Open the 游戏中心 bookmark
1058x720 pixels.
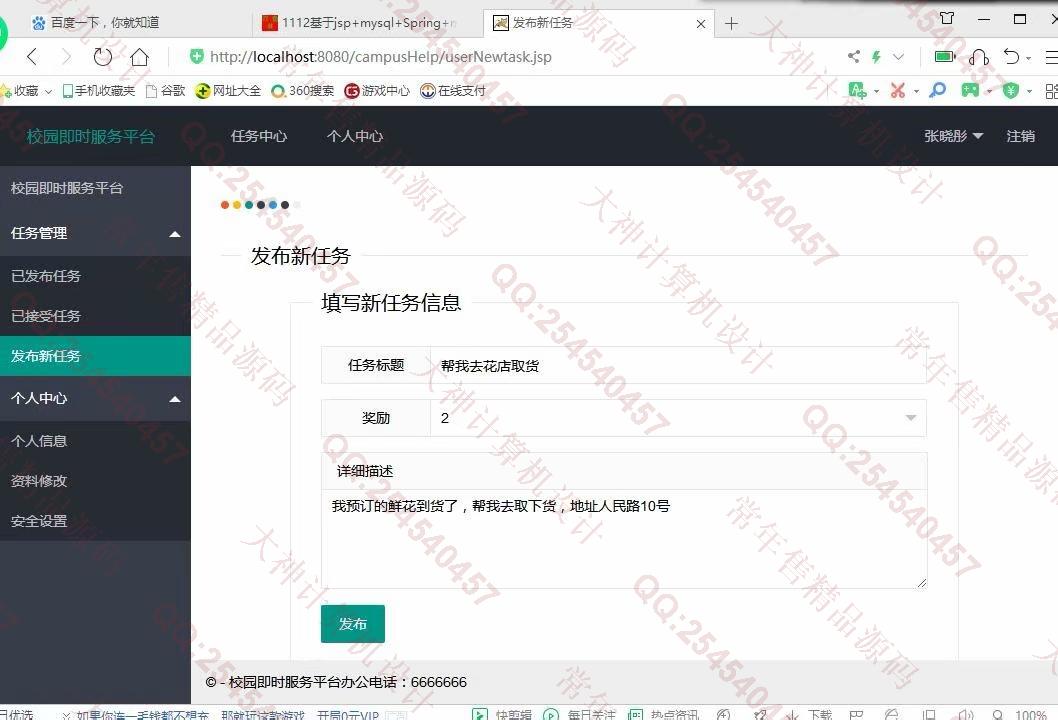pyautogui.click(x=377, y=90)
